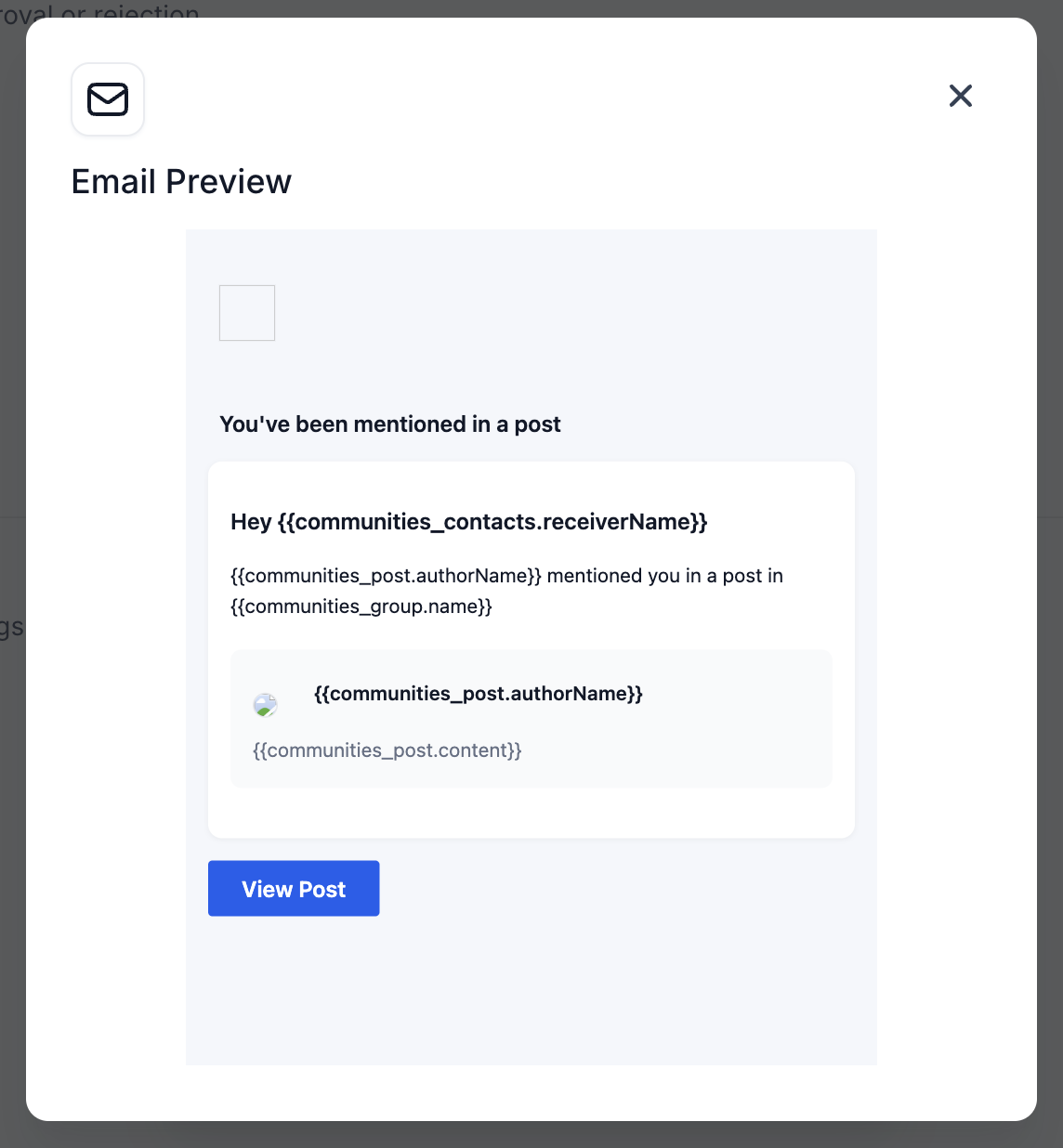Click the "mentioned you in a post in" text

(x=665, y=576)
